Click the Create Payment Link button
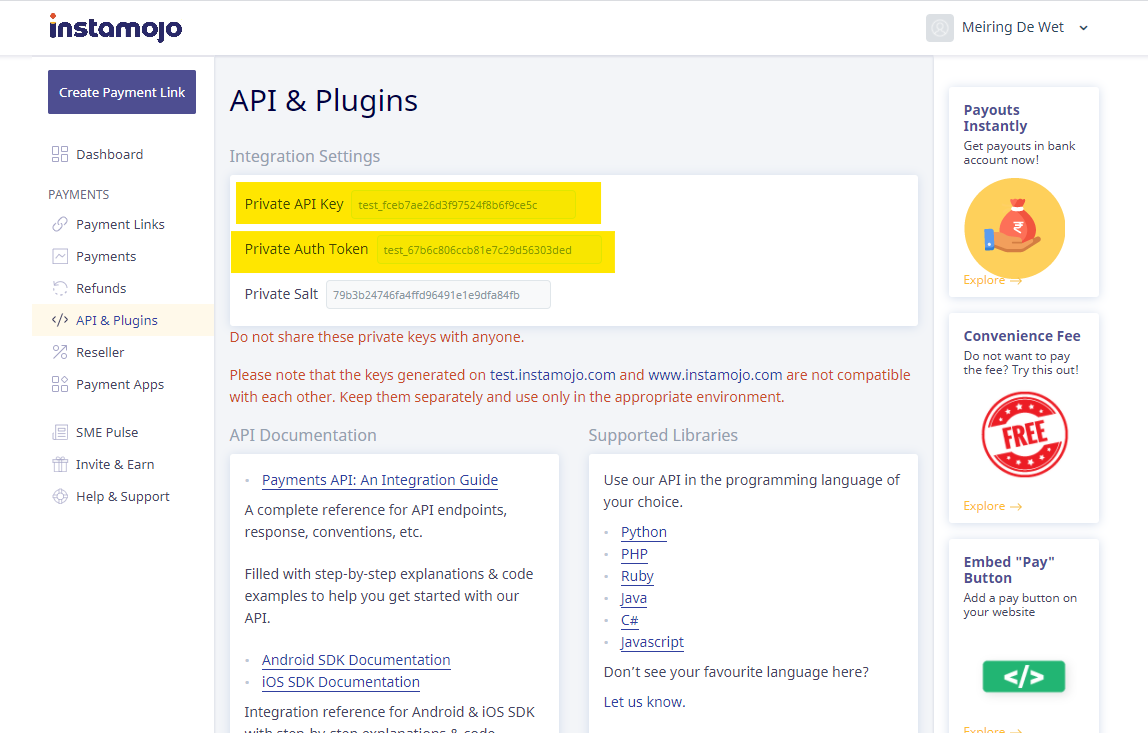The width and height of the screenshot is (1148, 733). 122,92
